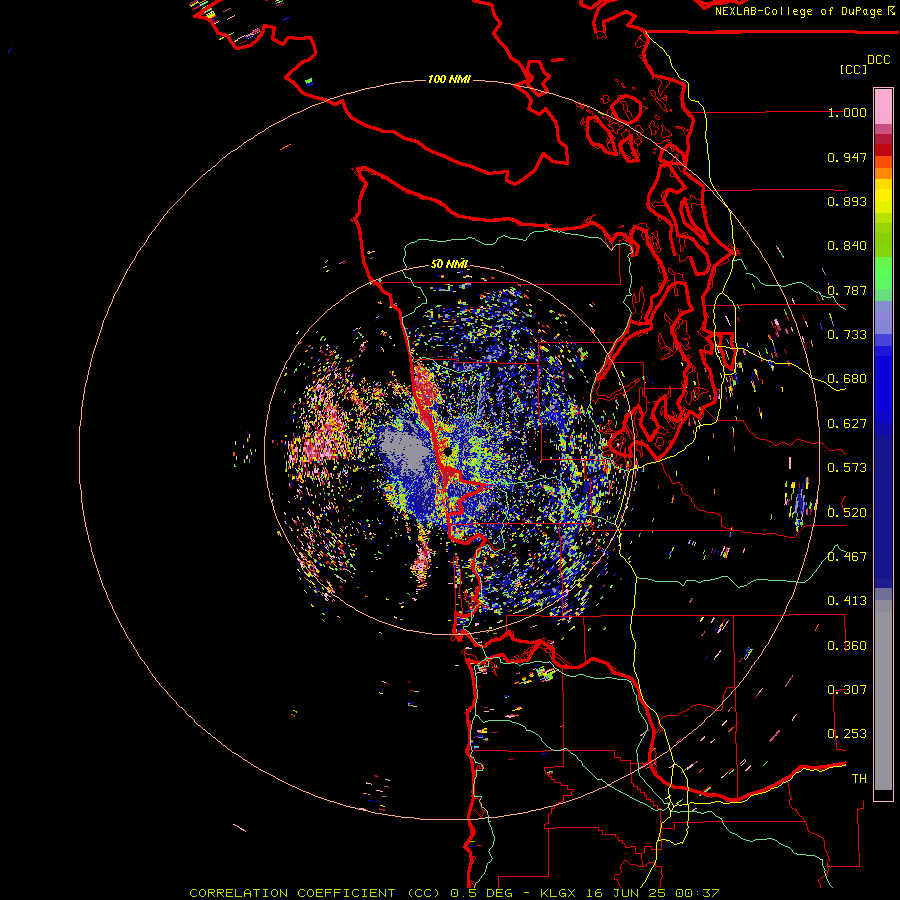Click the 0.360 scale value label

pos(847,646)
